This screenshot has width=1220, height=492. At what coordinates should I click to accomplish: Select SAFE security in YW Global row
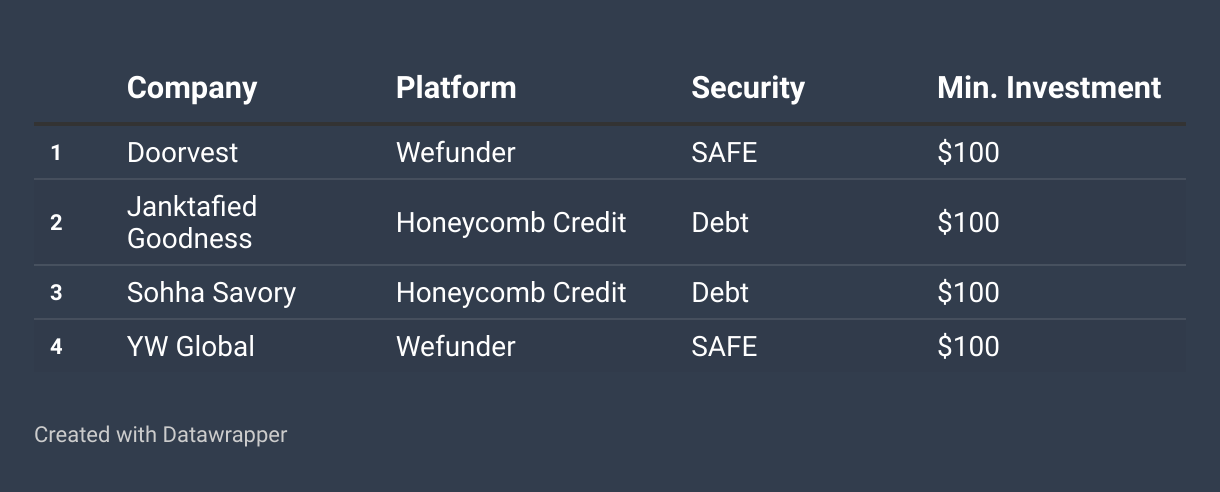pyautogui.click(x=724, y=346)
